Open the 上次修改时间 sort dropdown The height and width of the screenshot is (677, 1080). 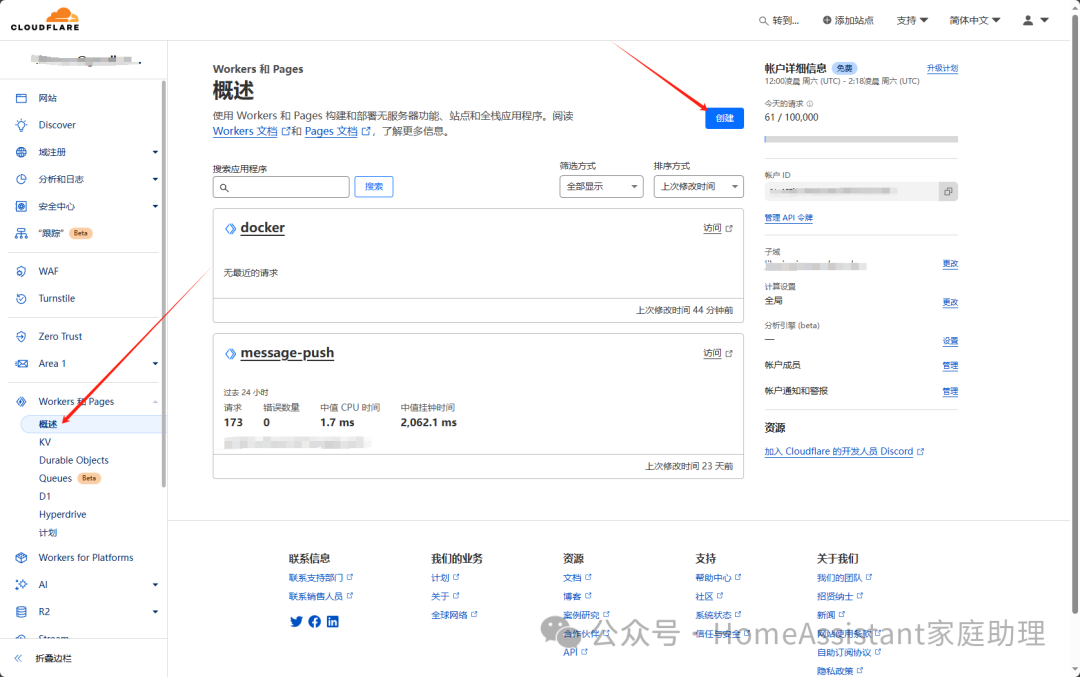point(698,187)
